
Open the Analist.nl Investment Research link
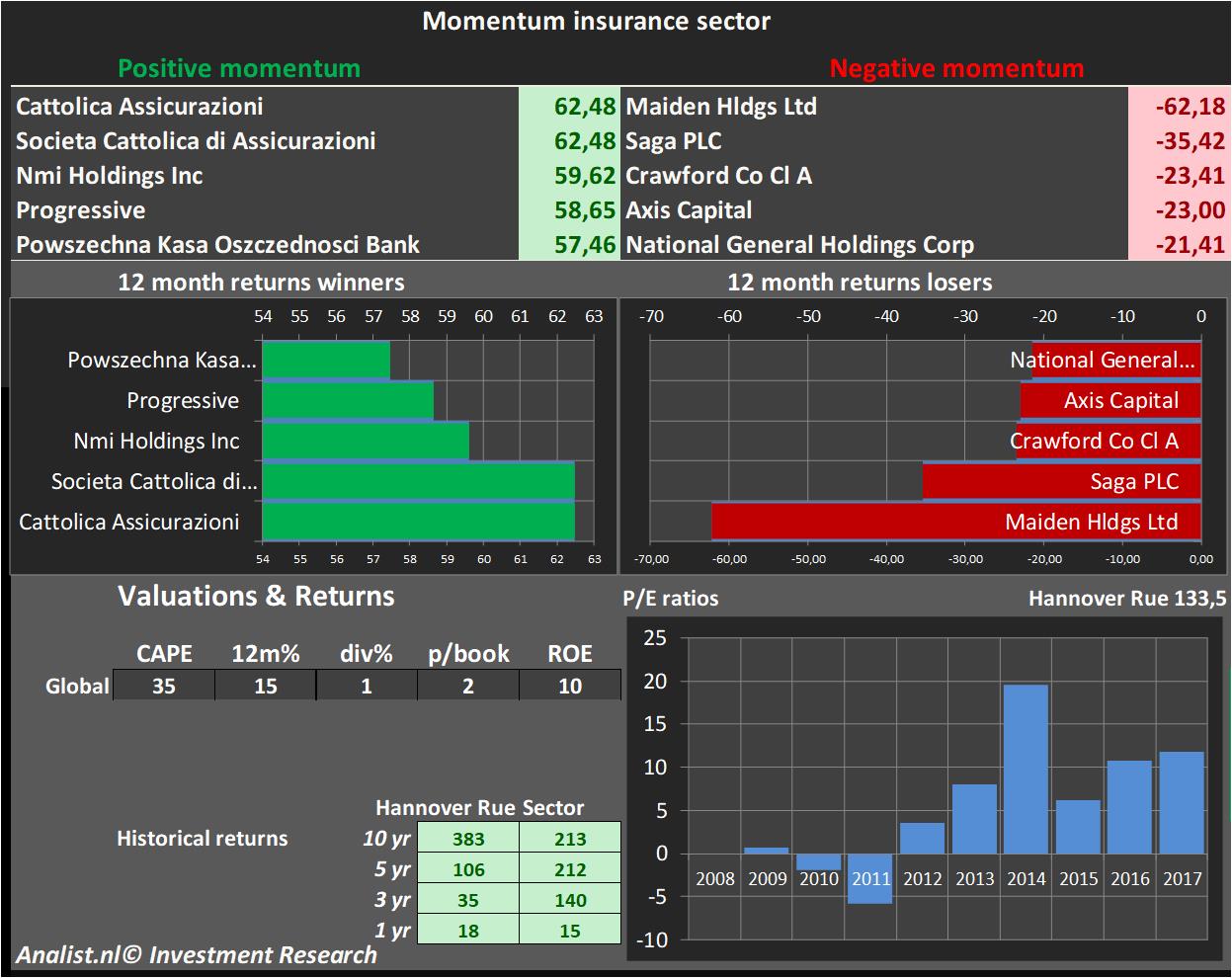(197, 955)
